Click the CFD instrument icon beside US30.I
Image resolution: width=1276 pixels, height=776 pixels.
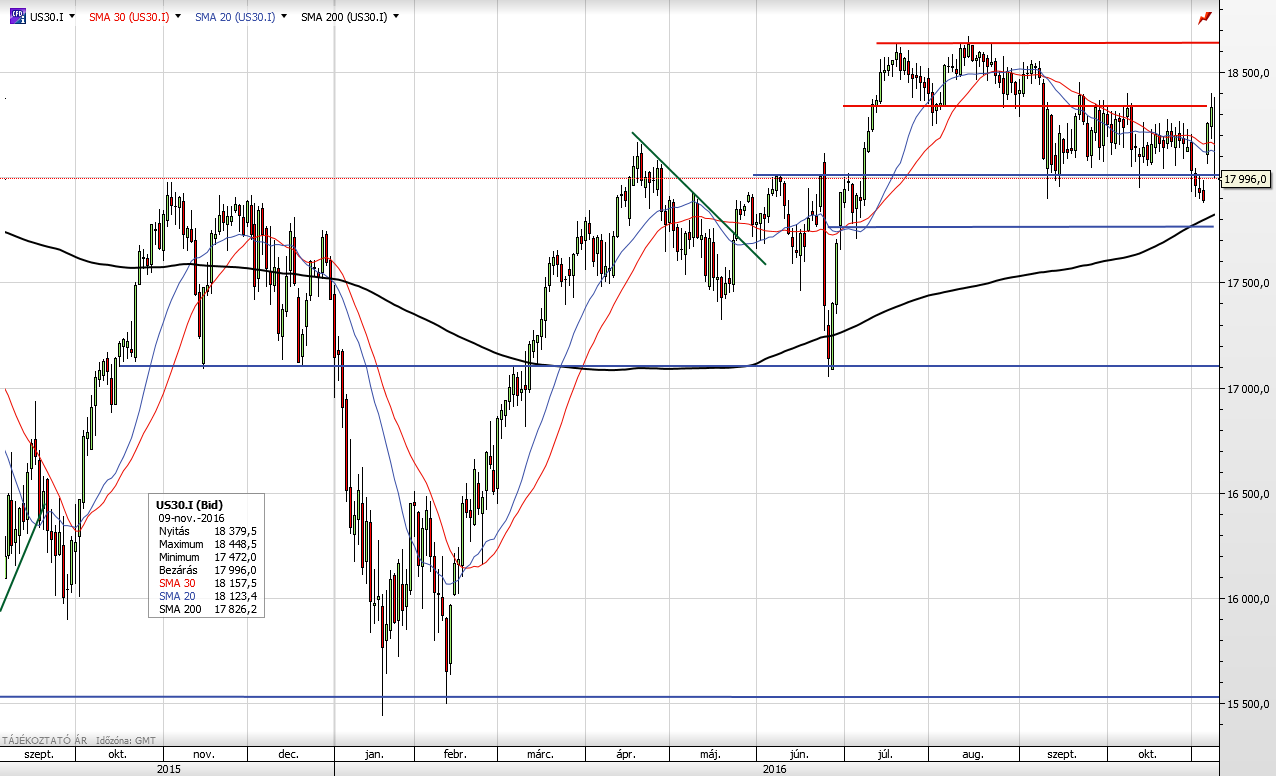pos(16,16)
